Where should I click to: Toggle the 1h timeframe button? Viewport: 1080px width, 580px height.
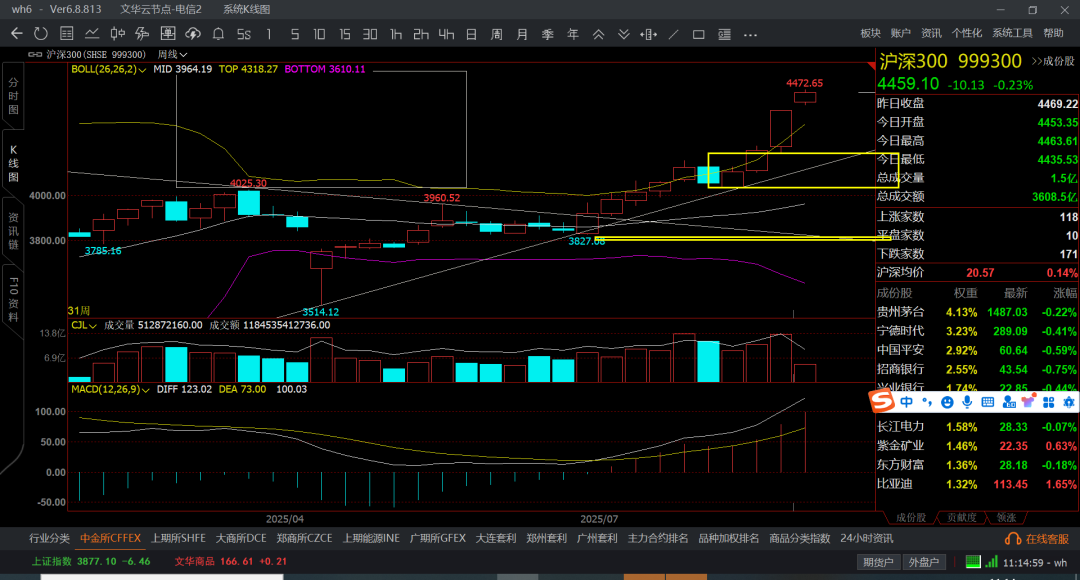[396, 34]
